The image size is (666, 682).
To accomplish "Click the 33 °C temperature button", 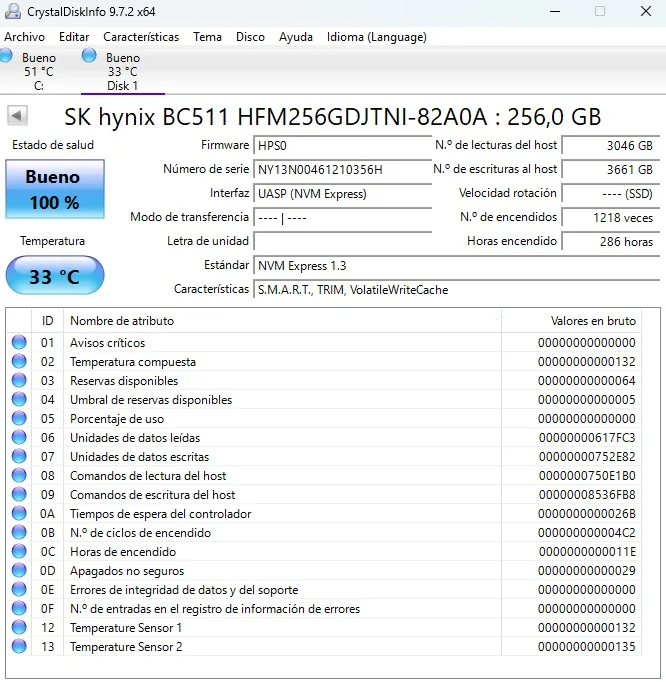I will (55, 275).
